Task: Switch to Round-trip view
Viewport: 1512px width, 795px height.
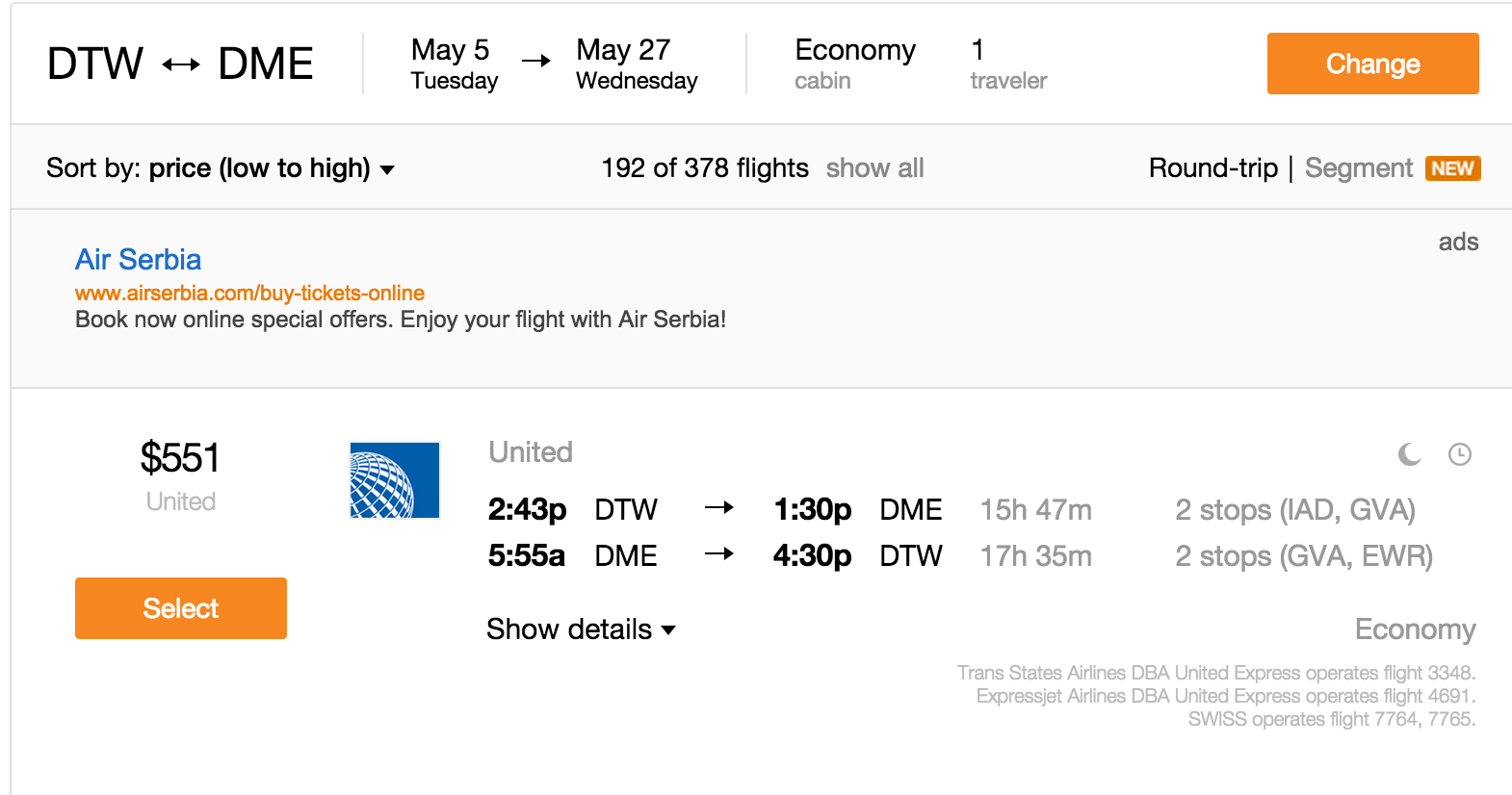Action: tap(1213, 168)
